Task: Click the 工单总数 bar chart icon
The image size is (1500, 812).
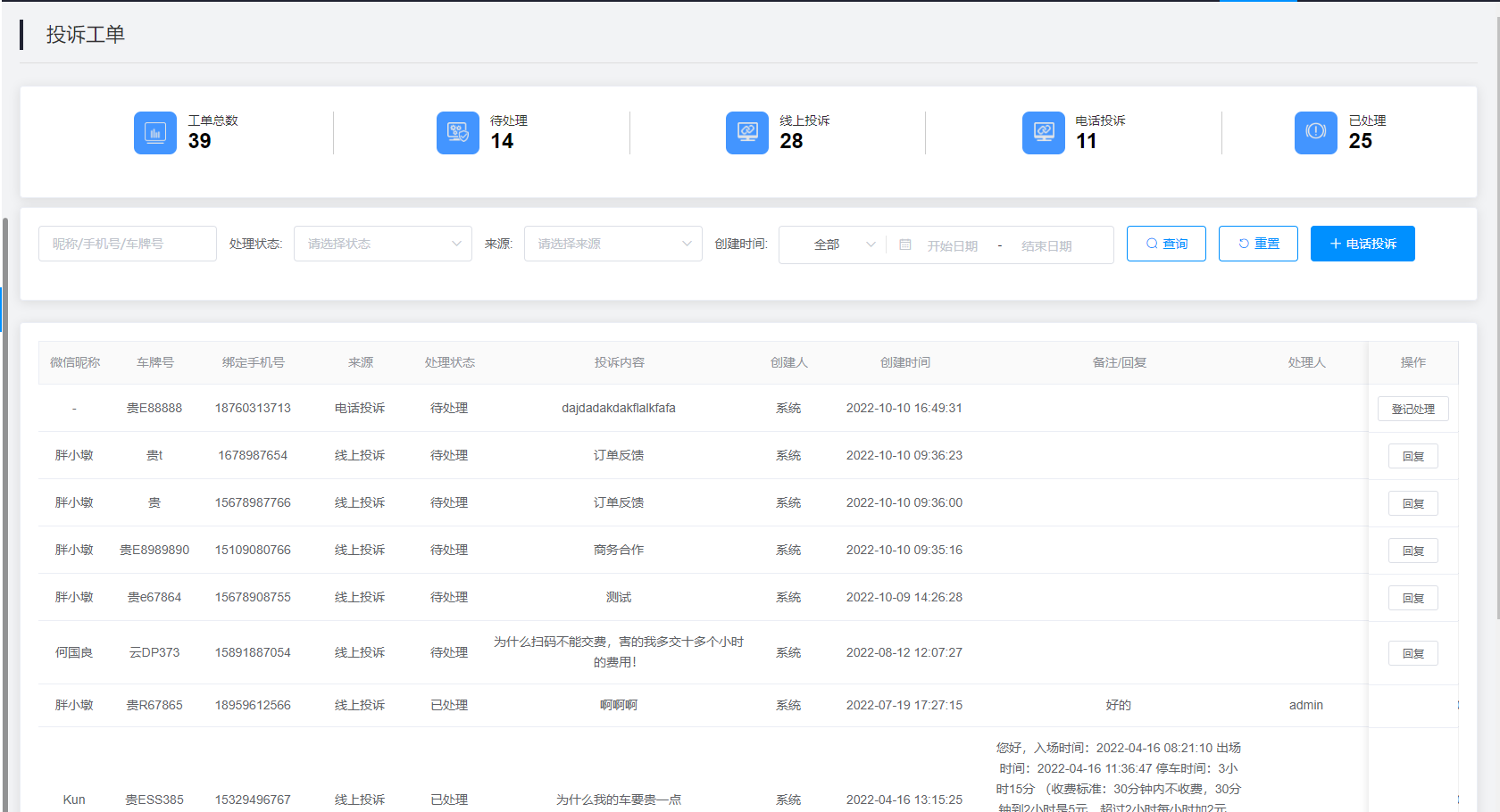Action: (x=155, y=133)
